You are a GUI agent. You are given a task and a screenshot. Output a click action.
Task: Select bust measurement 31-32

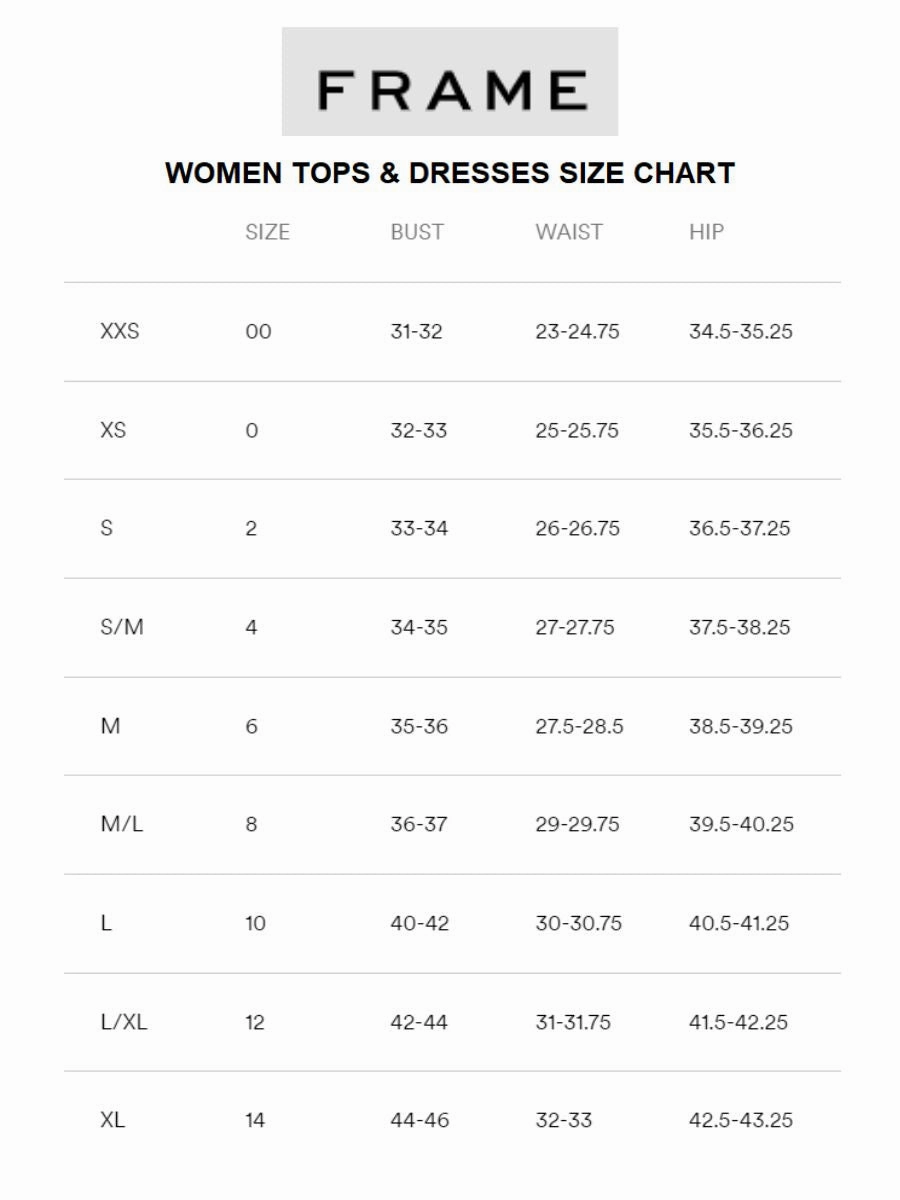click(x=416, y=331)
